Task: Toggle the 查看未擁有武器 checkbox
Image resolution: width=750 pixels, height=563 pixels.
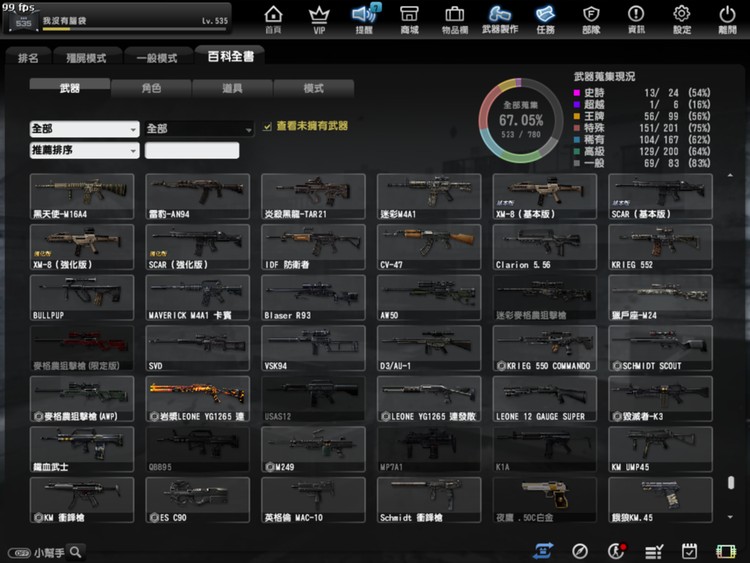Action: coord(267,127)
